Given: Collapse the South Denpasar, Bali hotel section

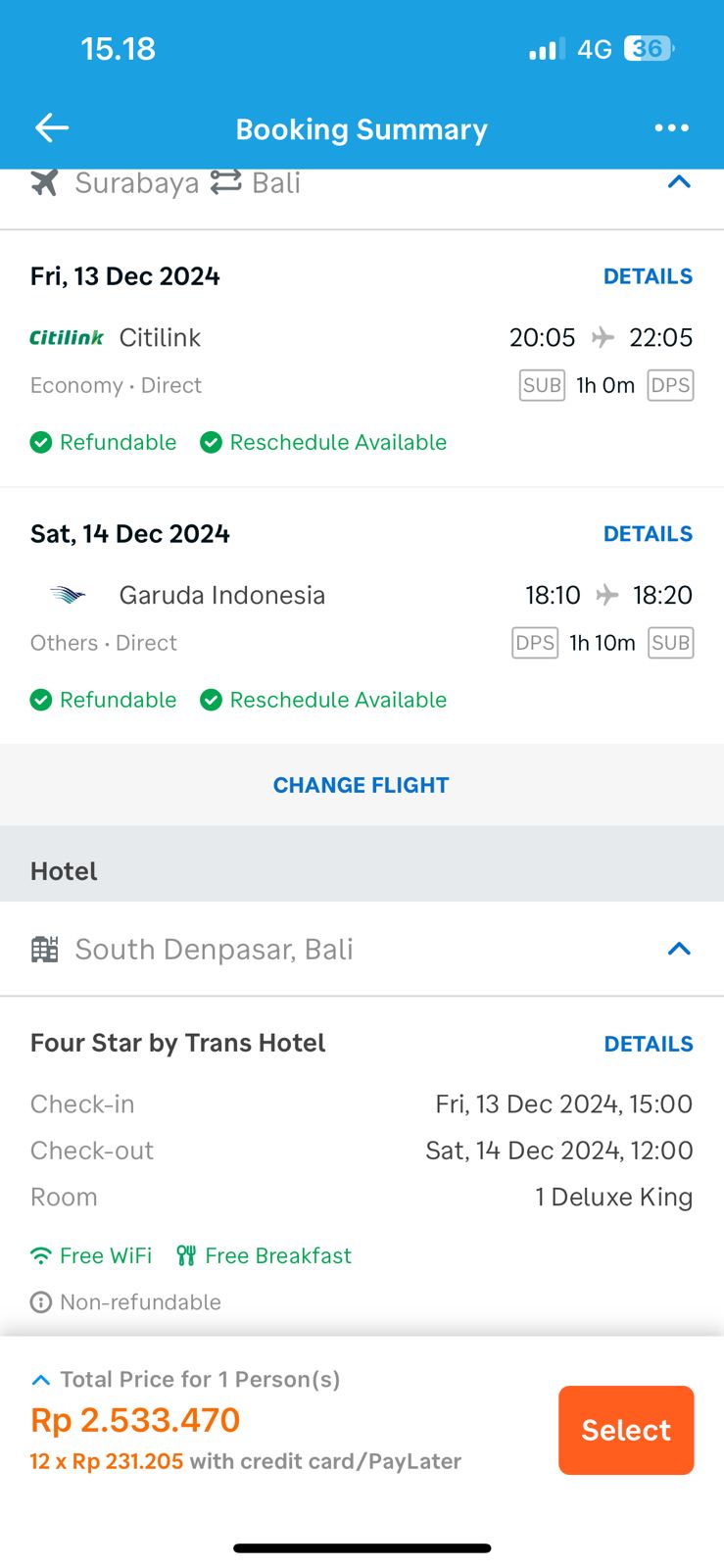Looking at the screenshot, I should tap(679, 949).
